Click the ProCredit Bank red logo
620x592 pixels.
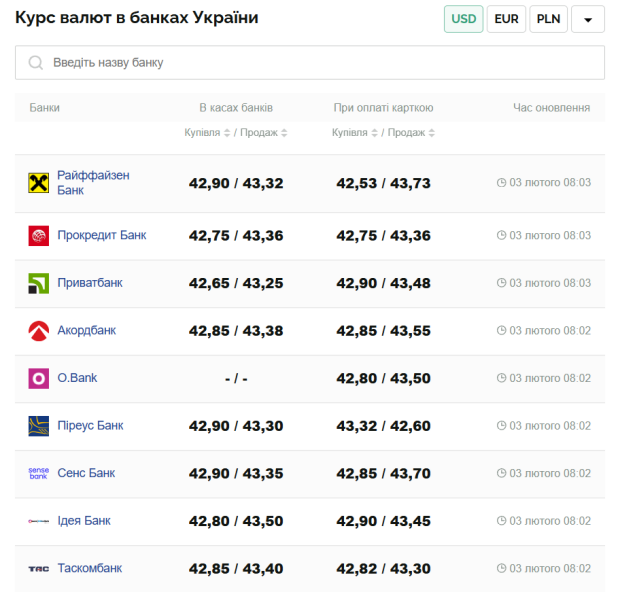tap(38, 236)
